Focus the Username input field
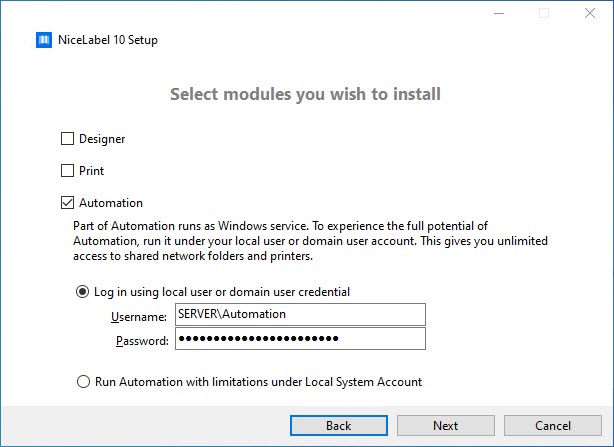Image resolution: width=614 pixels, height=447 pixels. [300, 314]
